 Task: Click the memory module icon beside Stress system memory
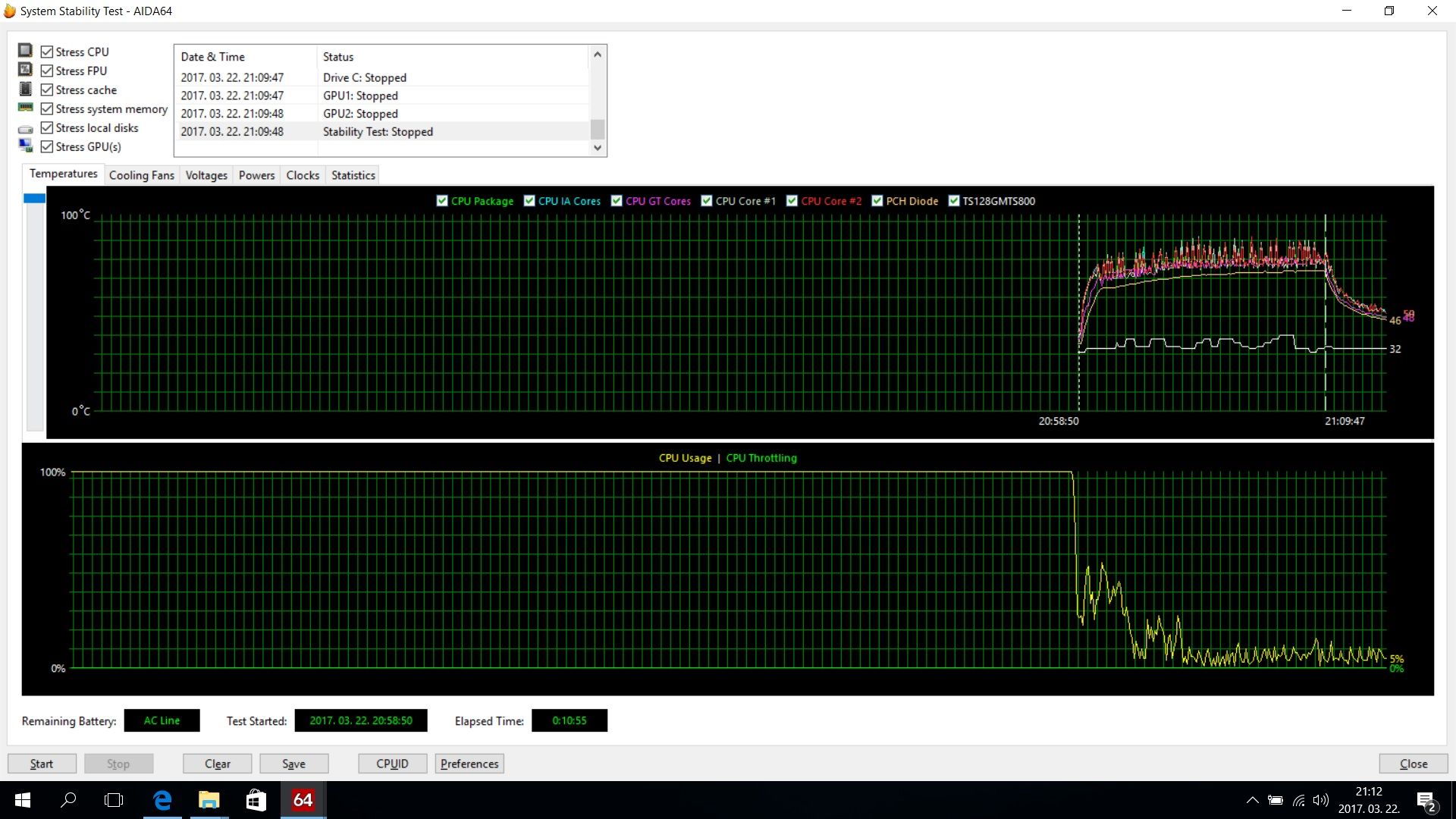click(x=25, y=108)
